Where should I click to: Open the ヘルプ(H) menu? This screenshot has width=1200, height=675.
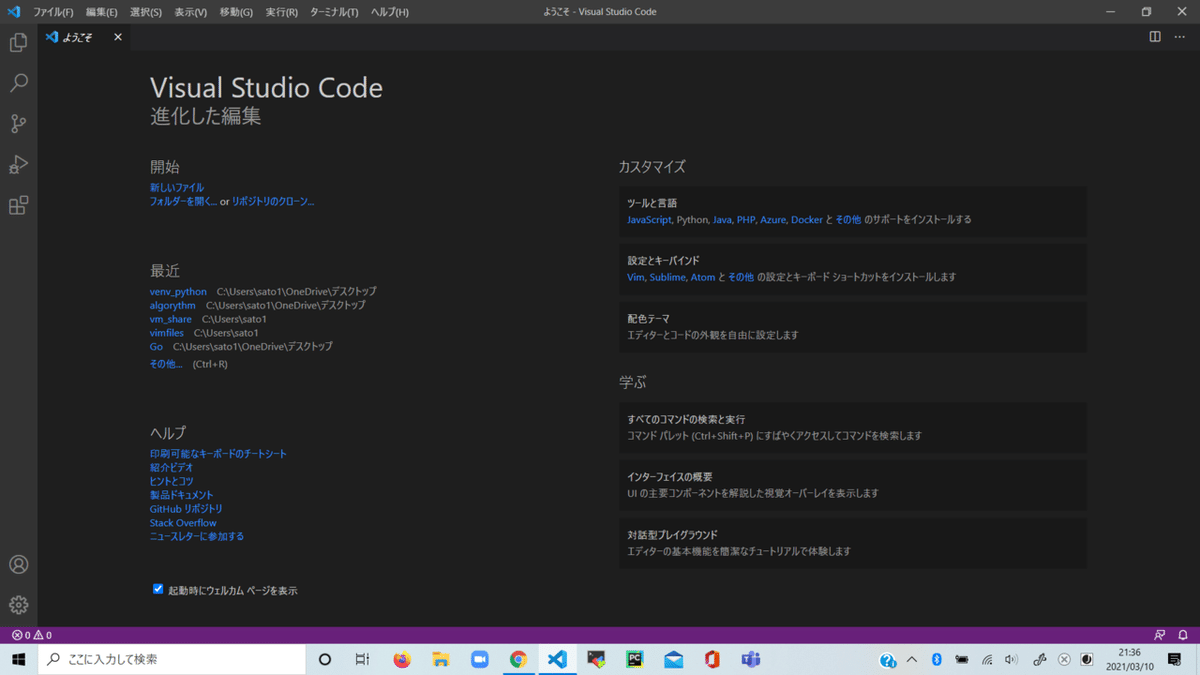(389, 12)
